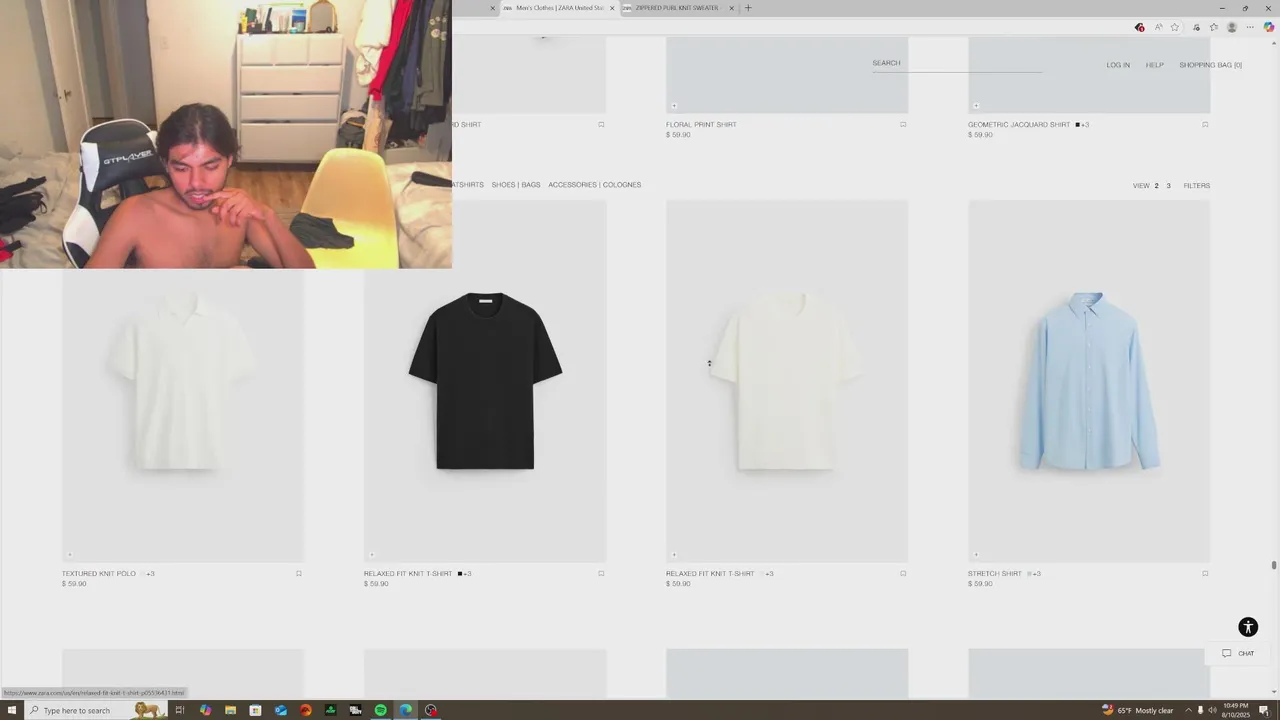Bookmark the Geometric Jacquard Shirt
Viewport: 1280px width, 720px height.
(1205, 125)
